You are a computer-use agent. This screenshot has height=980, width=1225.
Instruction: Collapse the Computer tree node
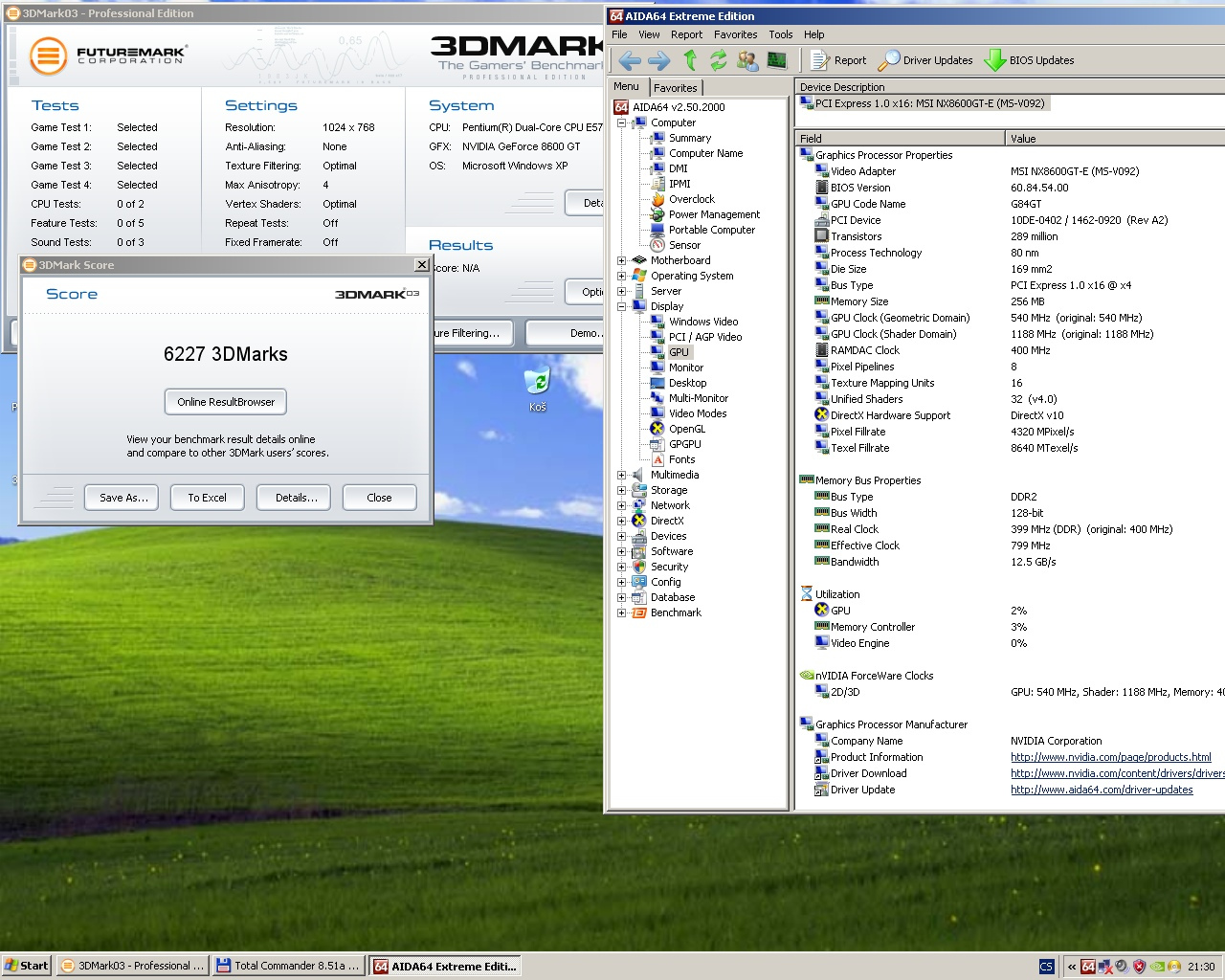(x=621, y=122)
